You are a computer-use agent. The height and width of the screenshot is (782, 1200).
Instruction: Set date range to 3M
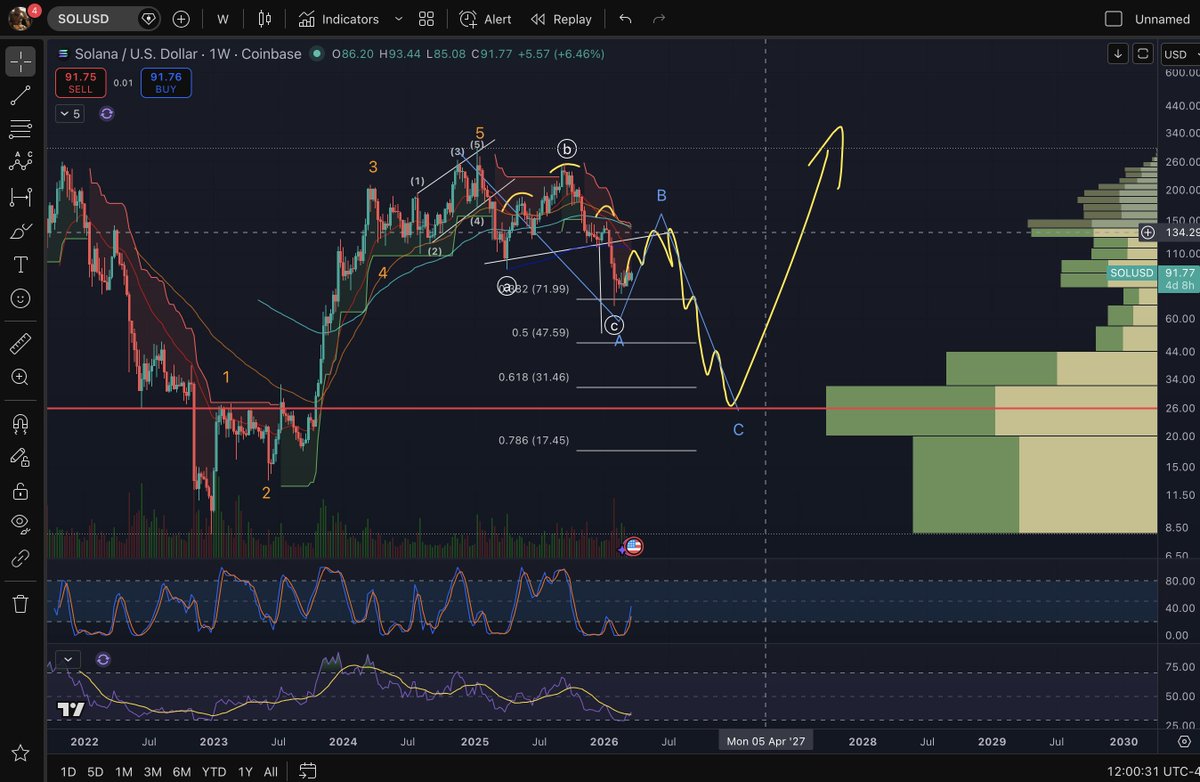(153, 772)
